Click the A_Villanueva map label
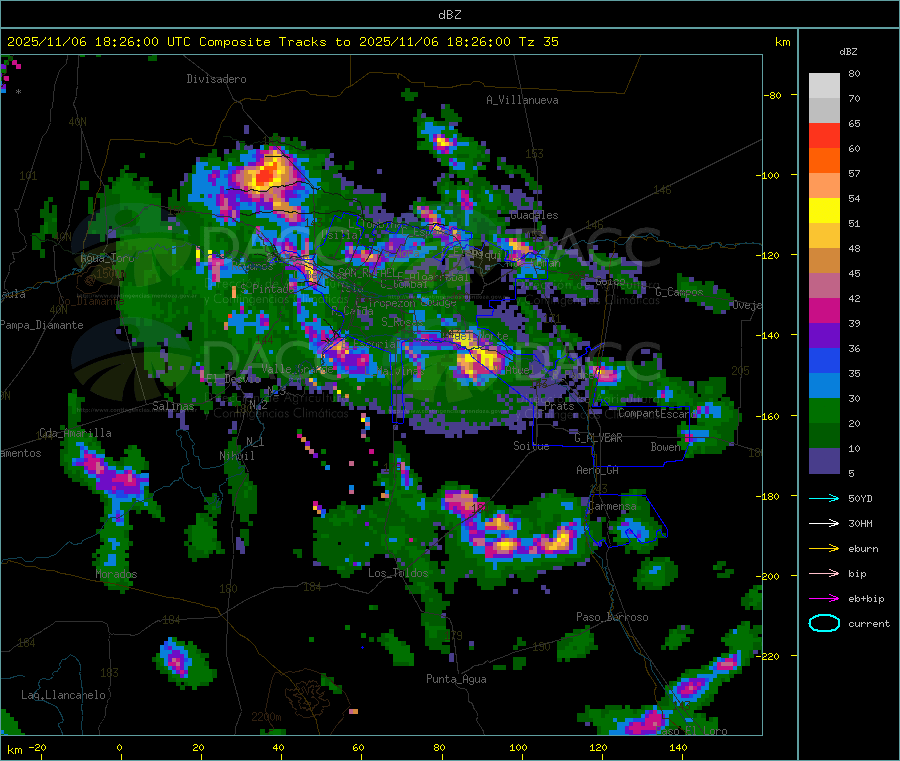Image resolution: width=900 pixels, height=761 pixels. coord(522,100)
